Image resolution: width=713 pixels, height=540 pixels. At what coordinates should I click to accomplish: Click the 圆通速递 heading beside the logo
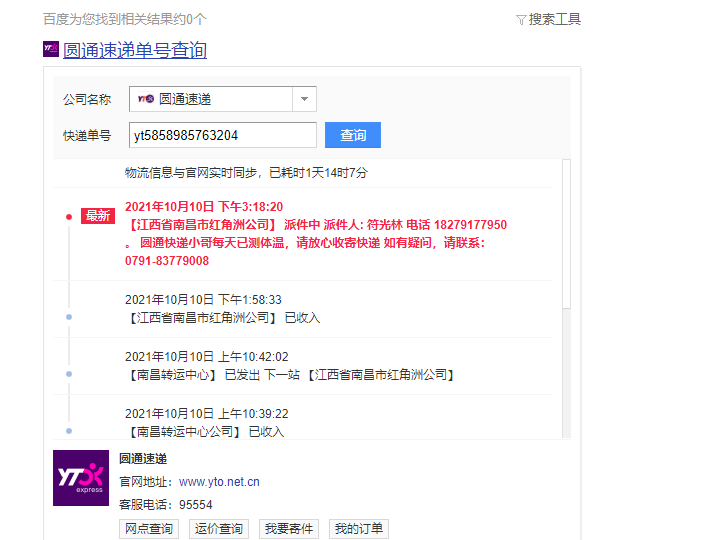point(143,459)
